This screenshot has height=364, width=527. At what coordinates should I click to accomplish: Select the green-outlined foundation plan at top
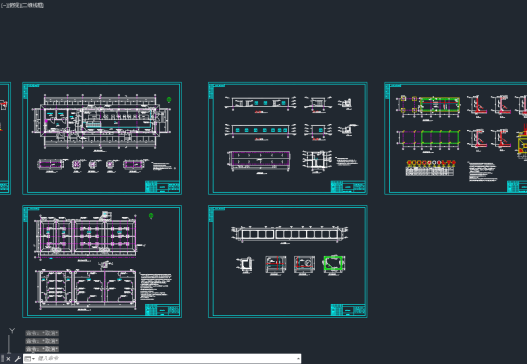(440, 105)
